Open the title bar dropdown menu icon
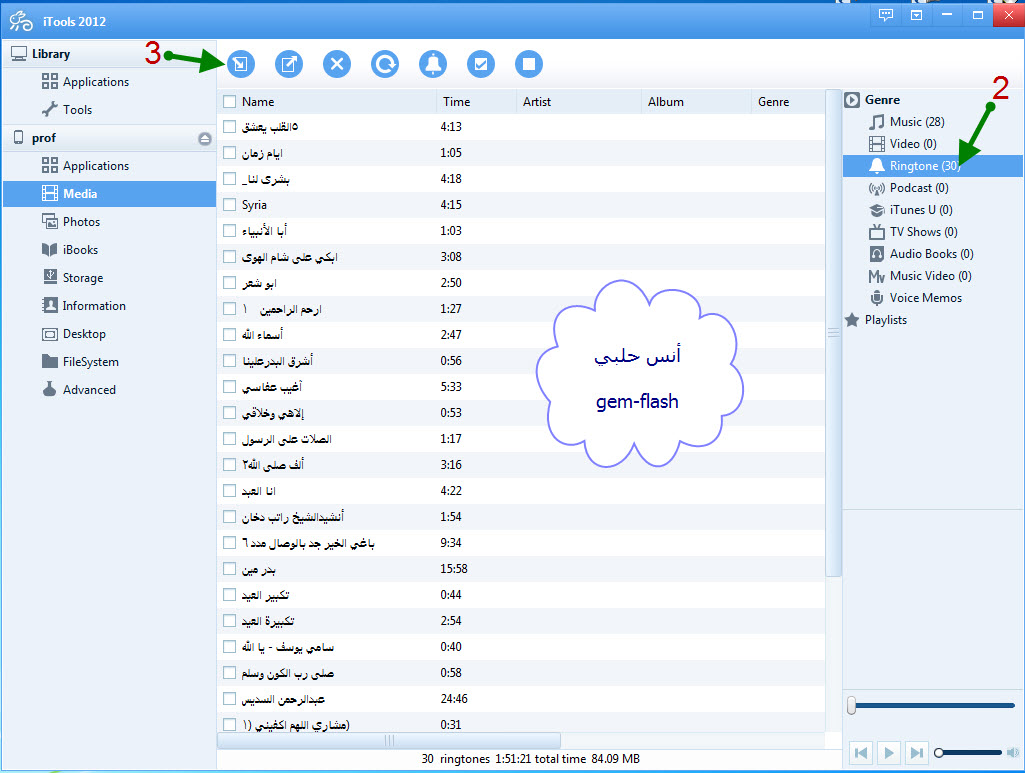The width and height of the screenshot is (1025, 773). click(x=916, y=15)
